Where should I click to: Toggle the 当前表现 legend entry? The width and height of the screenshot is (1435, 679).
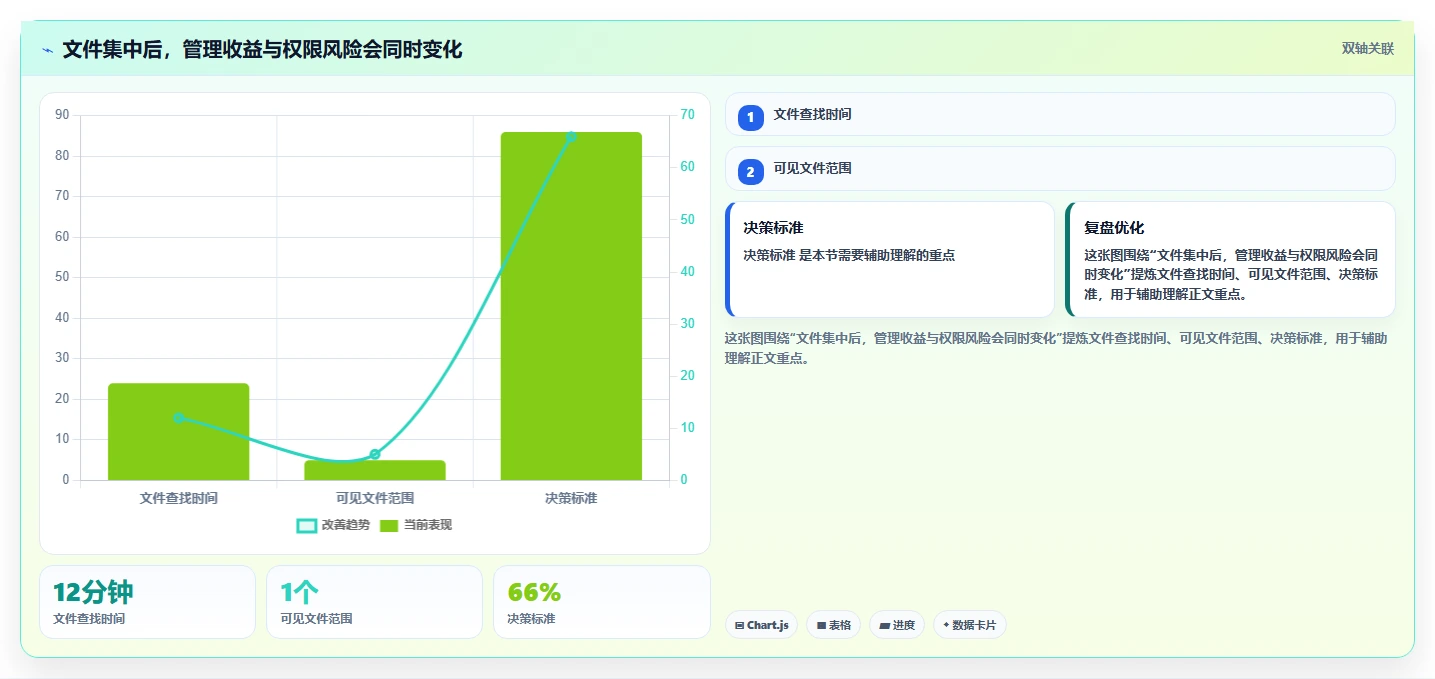416,525
